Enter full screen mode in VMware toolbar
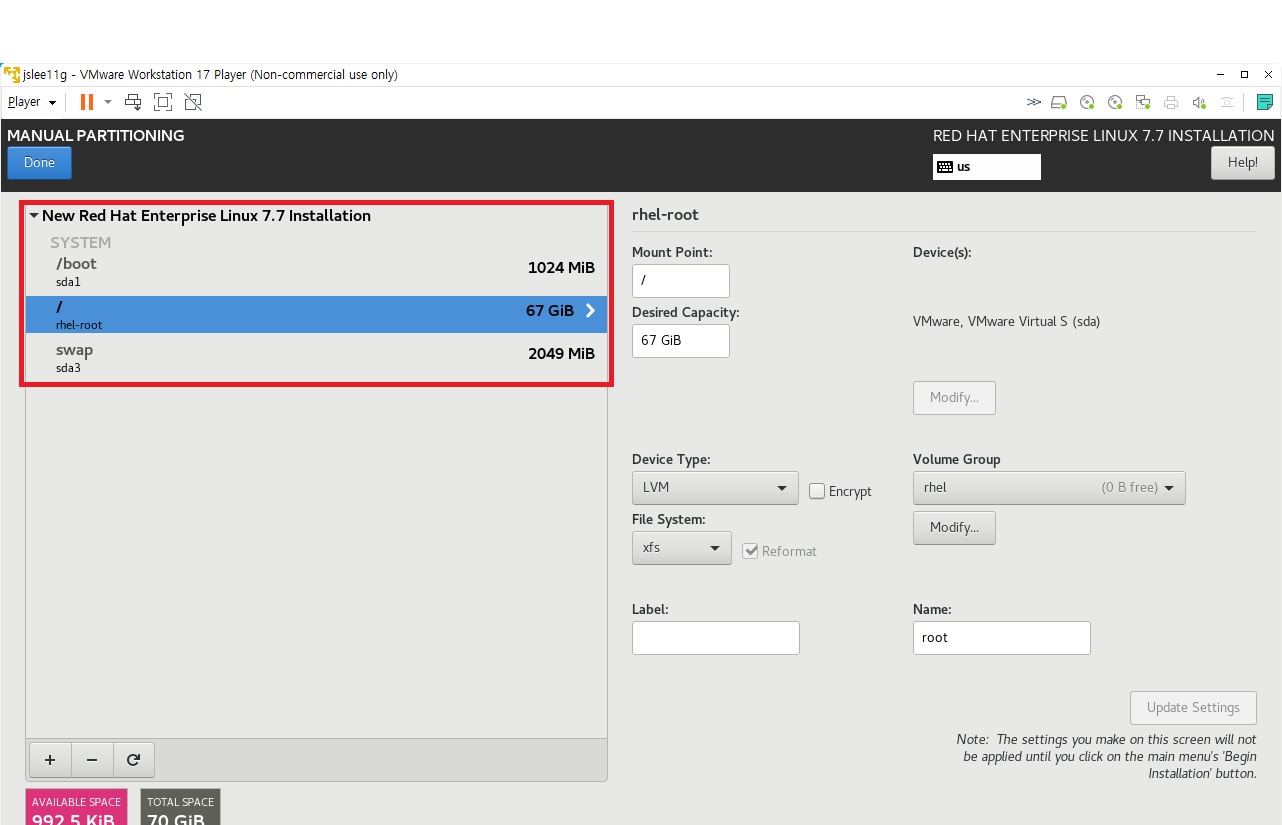Image resolution: width=1282 pixels, height=825 pixels. click(x=163, y=102)
